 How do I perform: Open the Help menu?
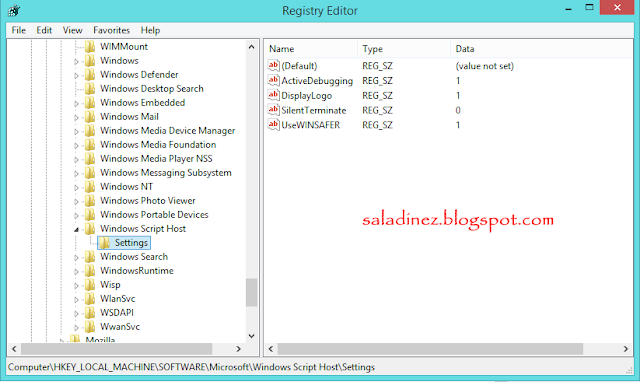[150, 30]
